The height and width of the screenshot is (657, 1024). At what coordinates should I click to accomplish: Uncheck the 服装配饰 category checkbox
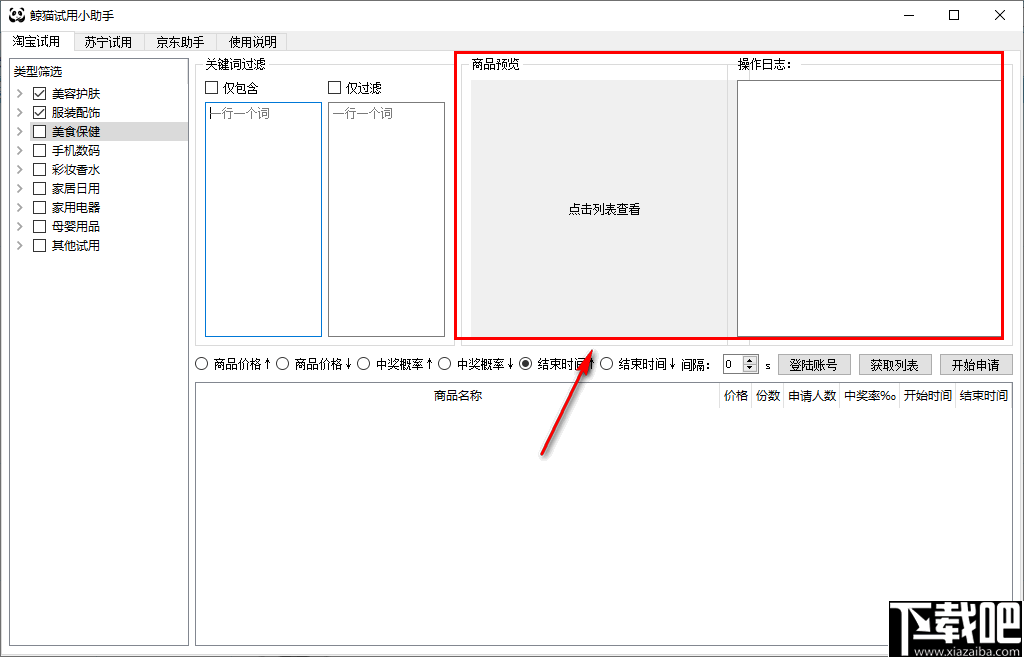tap(37, 112)
